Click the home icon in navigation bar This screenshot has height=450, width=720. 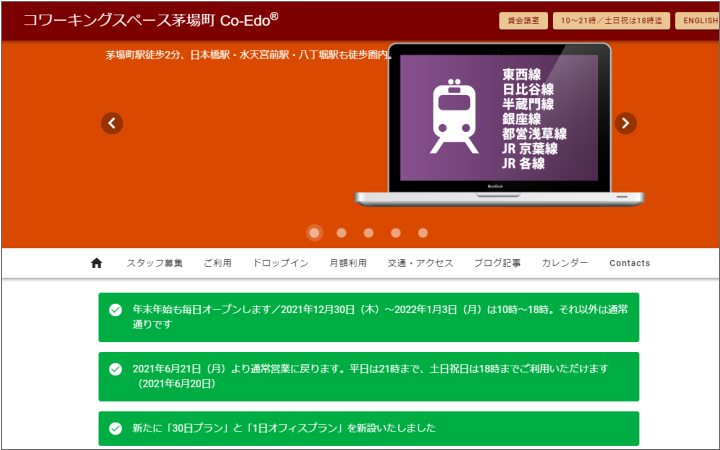pyautogui.click(x=96, y=263)
